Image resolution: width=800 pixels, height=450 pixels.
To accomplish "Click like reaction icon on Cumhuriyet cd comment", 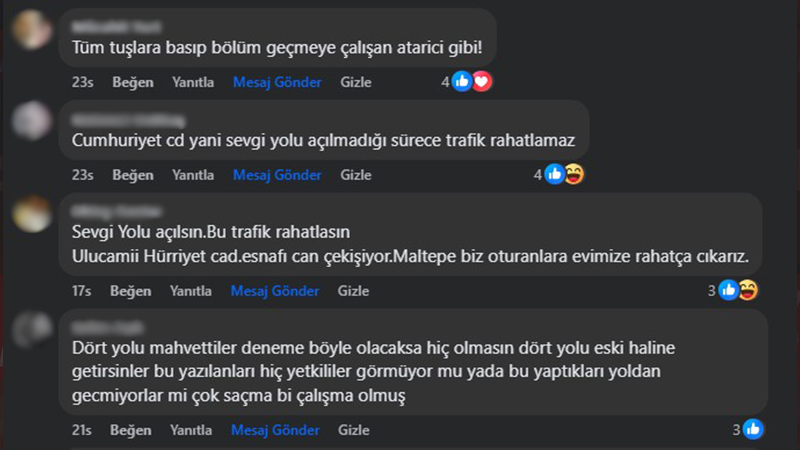I will [553, 174].
